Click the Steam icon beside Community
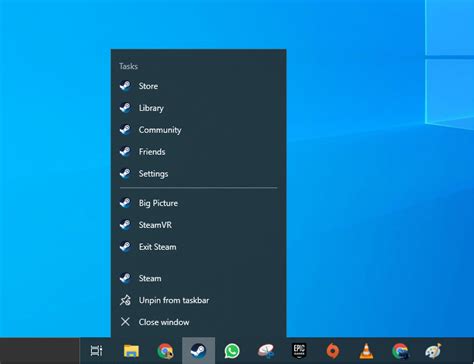 (x=125, y=130)
